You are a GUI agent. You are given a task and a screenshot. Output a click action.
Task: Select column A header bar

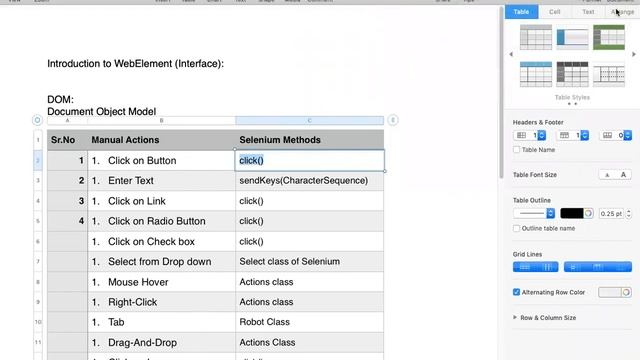67,120
